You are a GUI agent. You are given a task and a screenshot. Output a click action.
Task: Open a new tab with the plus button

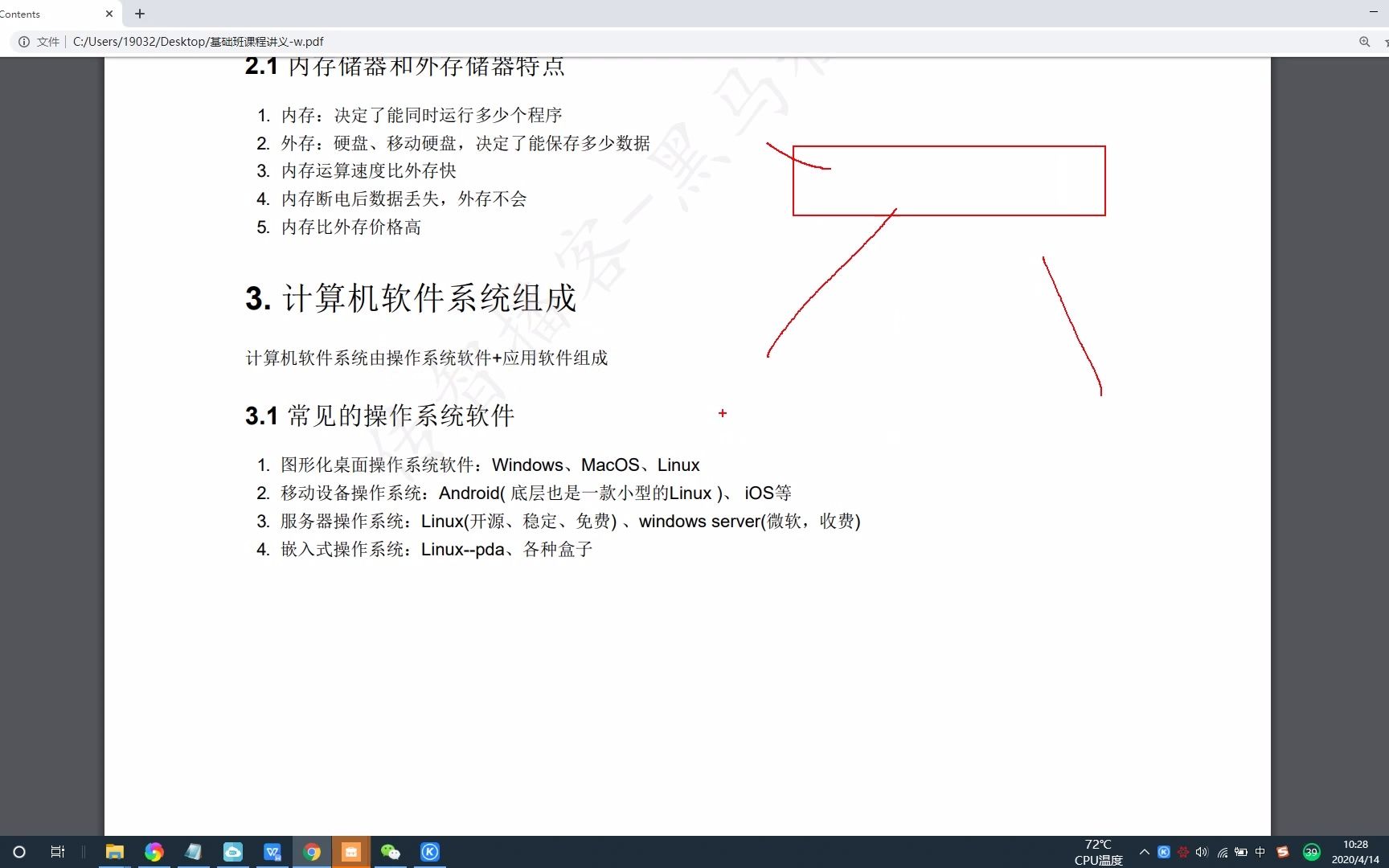[140, 14]
